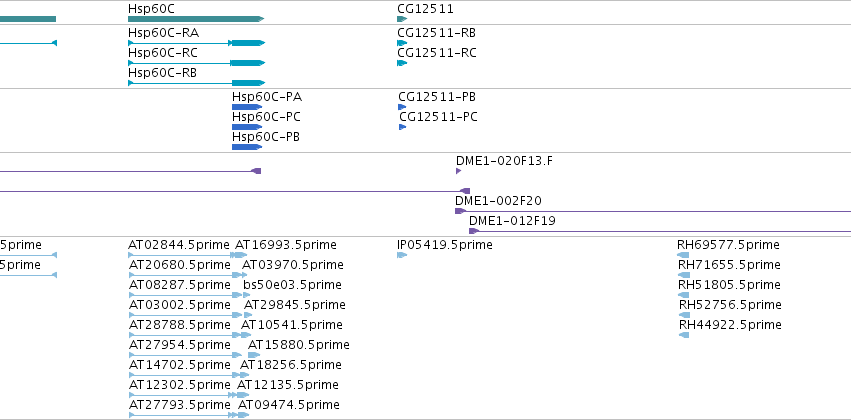Select the AT29845.5prime EST label
This screenshot has height=420, width=851.
[295, 306]
